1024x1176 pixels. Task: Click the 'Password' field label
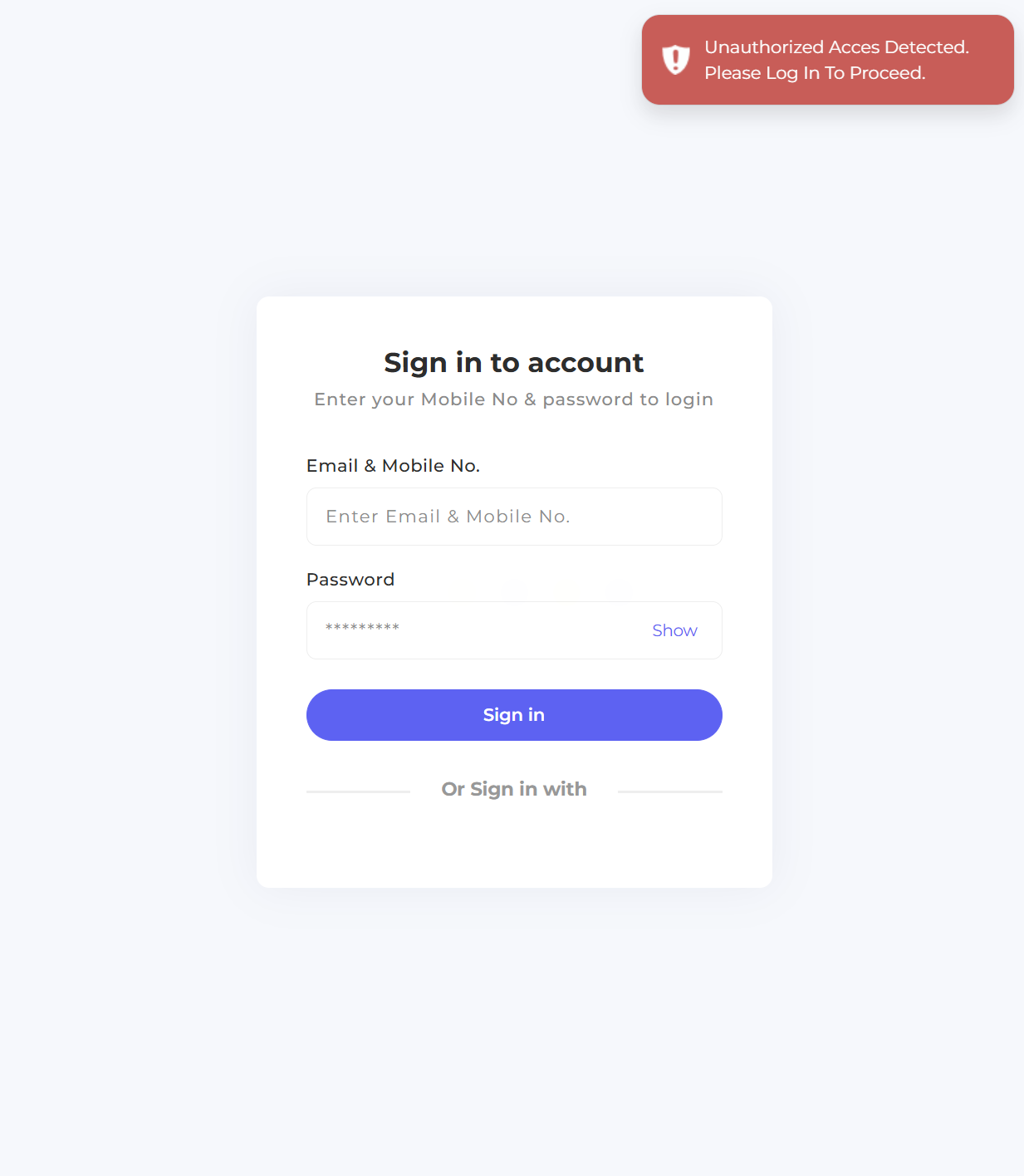click(350, 580)
